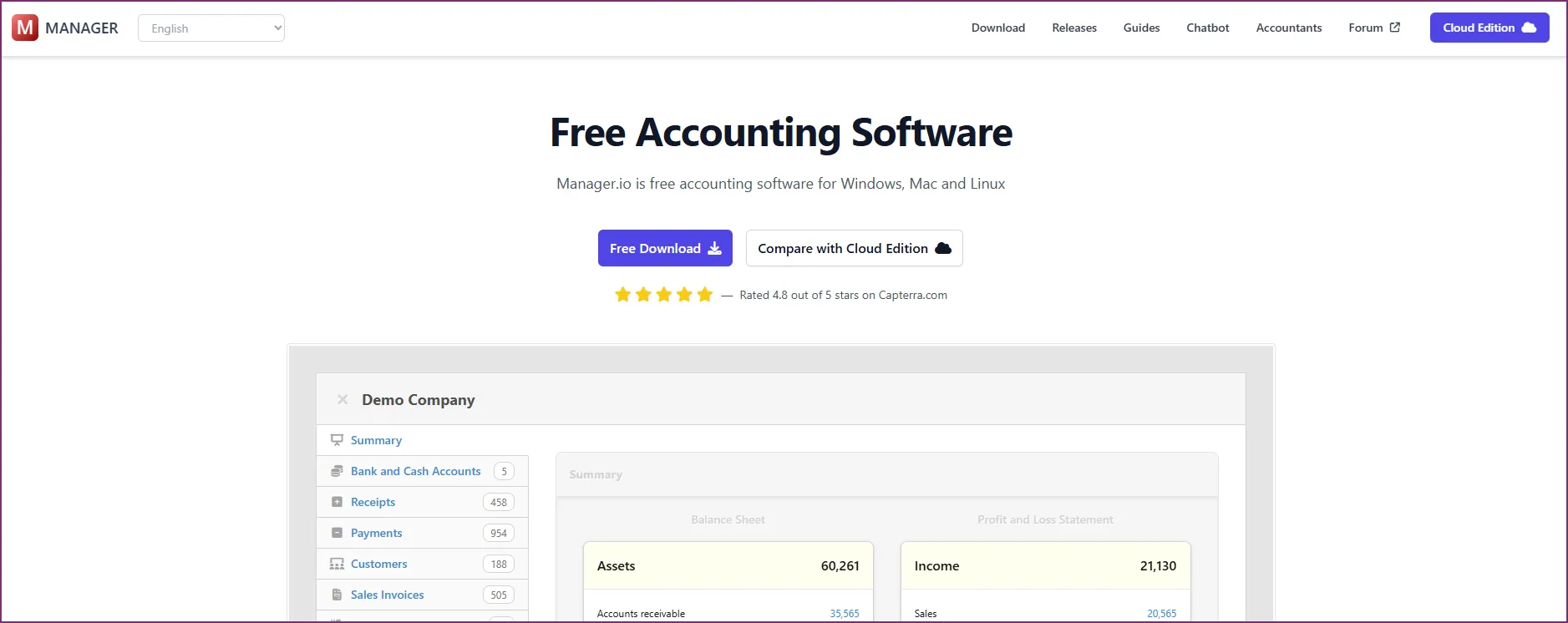Go to the Releases page
Viewport: 1568px width, 623px height.
[1074, 28]
